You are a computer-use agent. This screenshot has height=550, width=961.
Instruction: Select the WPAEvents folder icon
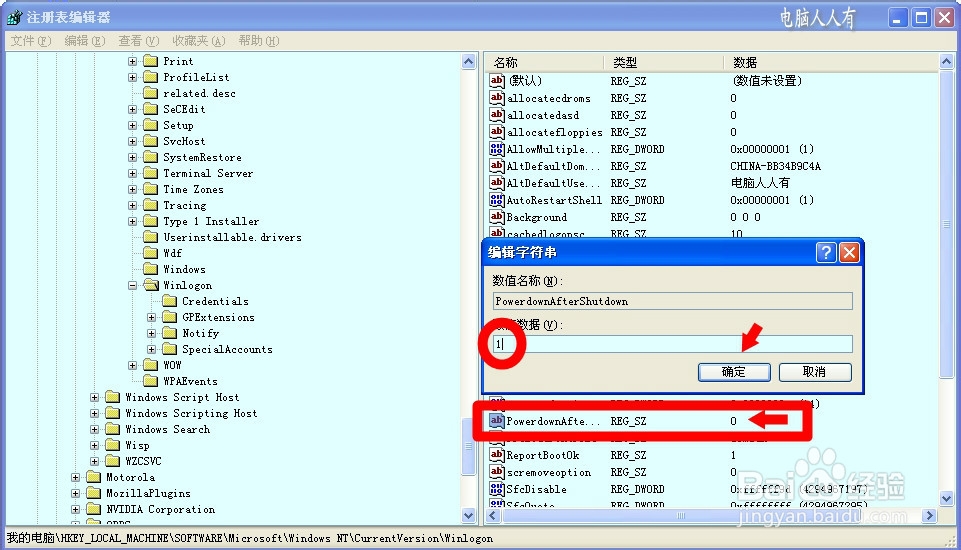tap(150, 381)
